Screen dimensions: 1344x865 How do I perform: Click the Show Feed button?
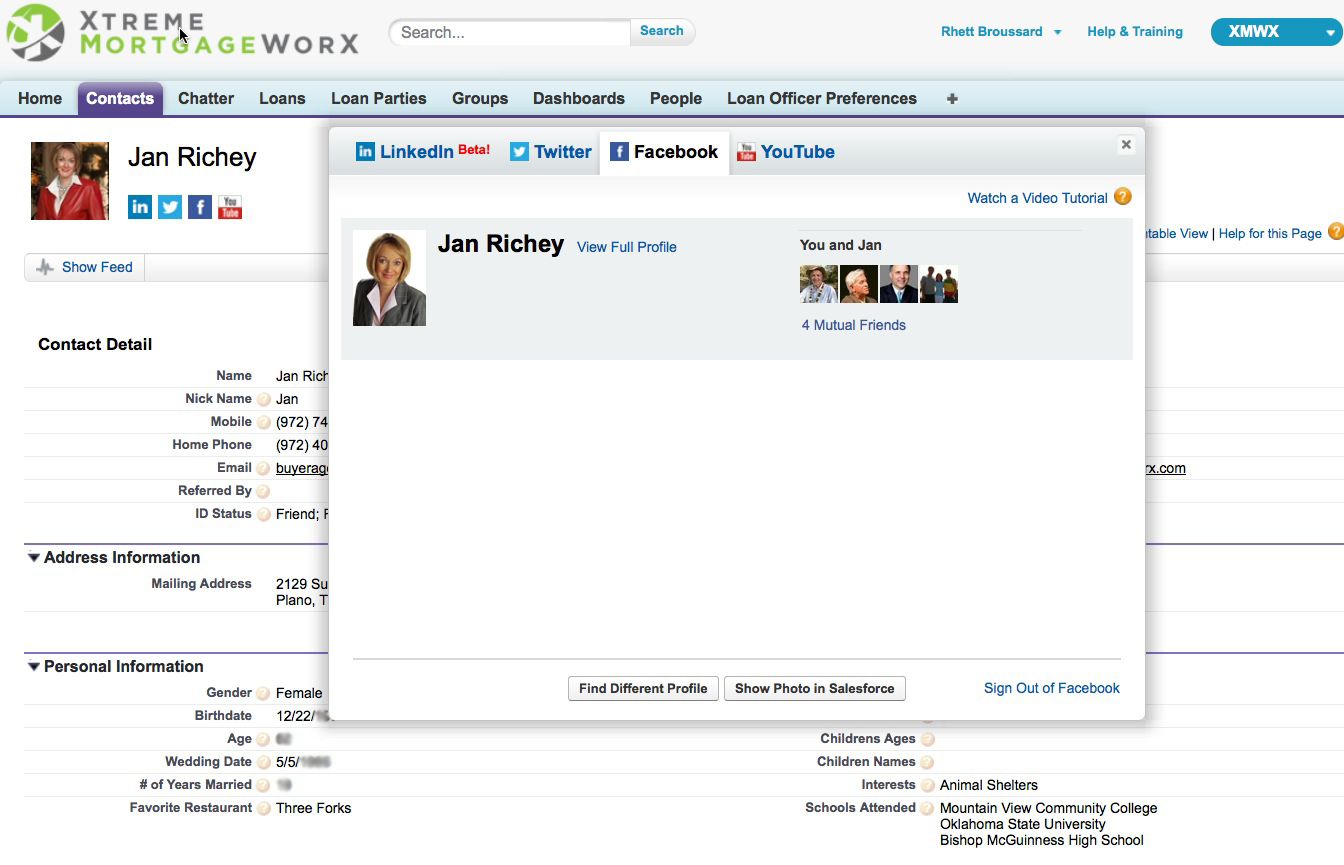click(x=84, y=267)
